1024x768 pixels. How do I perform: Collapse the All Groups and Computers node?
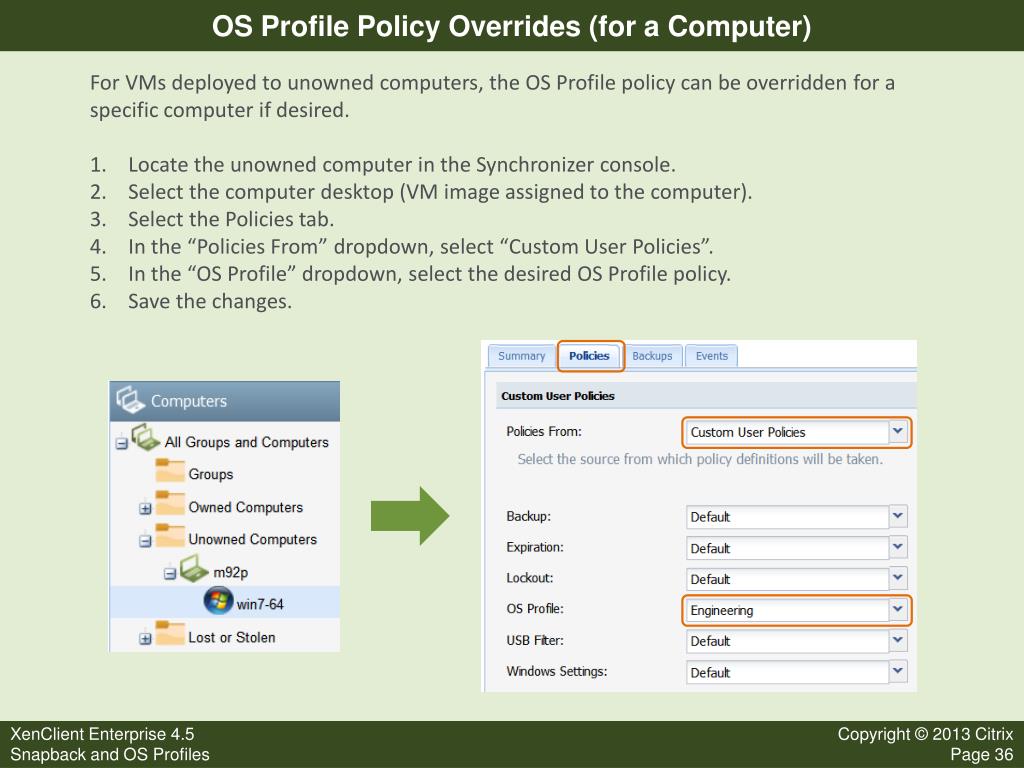coord(121,443)
